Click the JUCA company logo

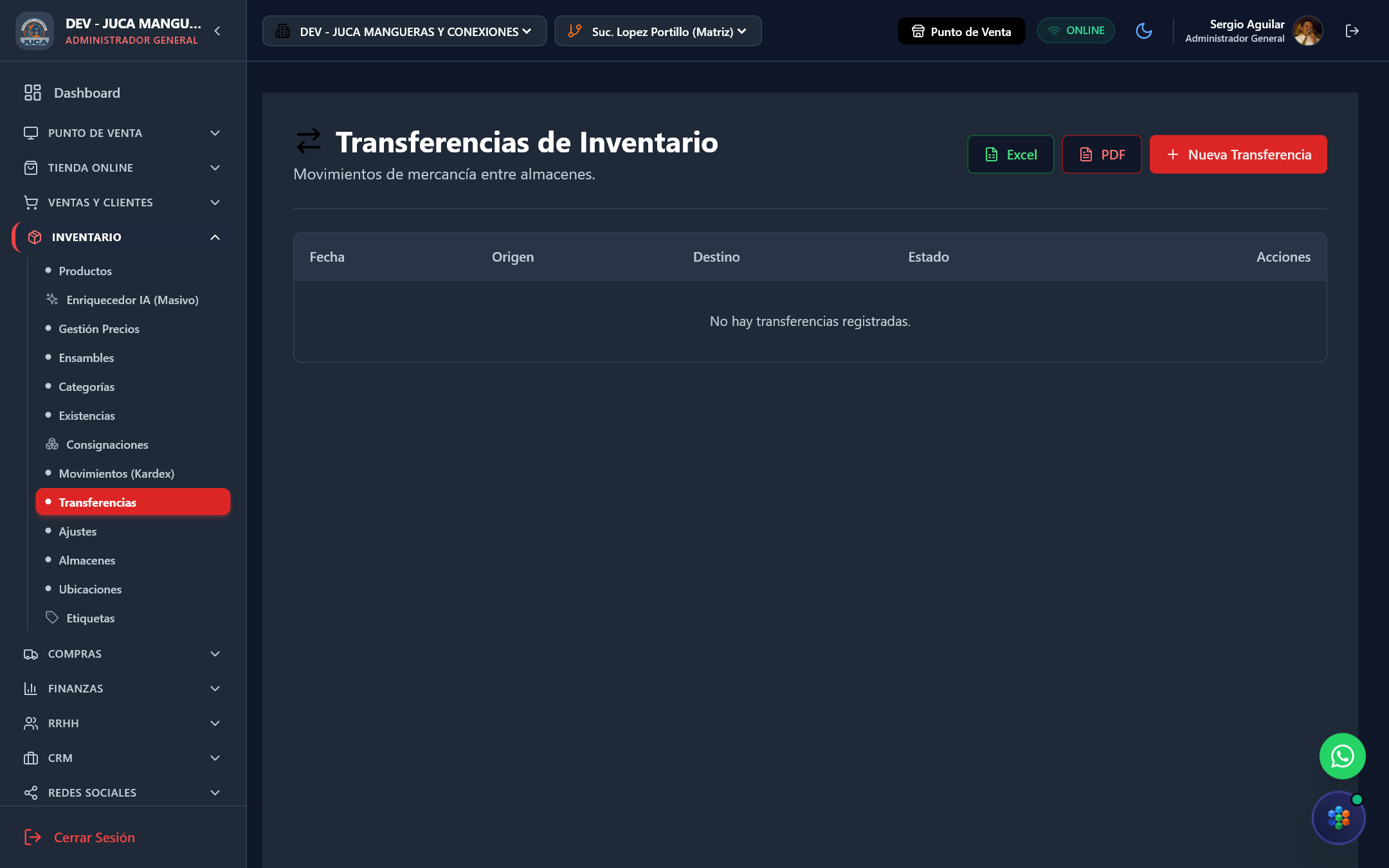pos(35,31)
